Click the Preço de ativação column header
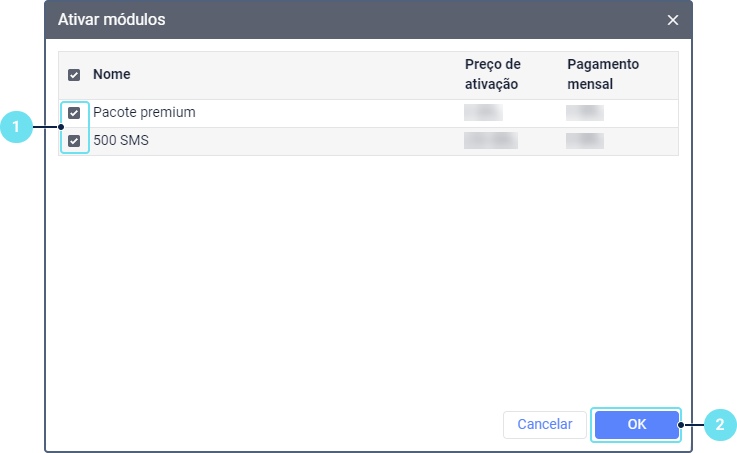 493,75
